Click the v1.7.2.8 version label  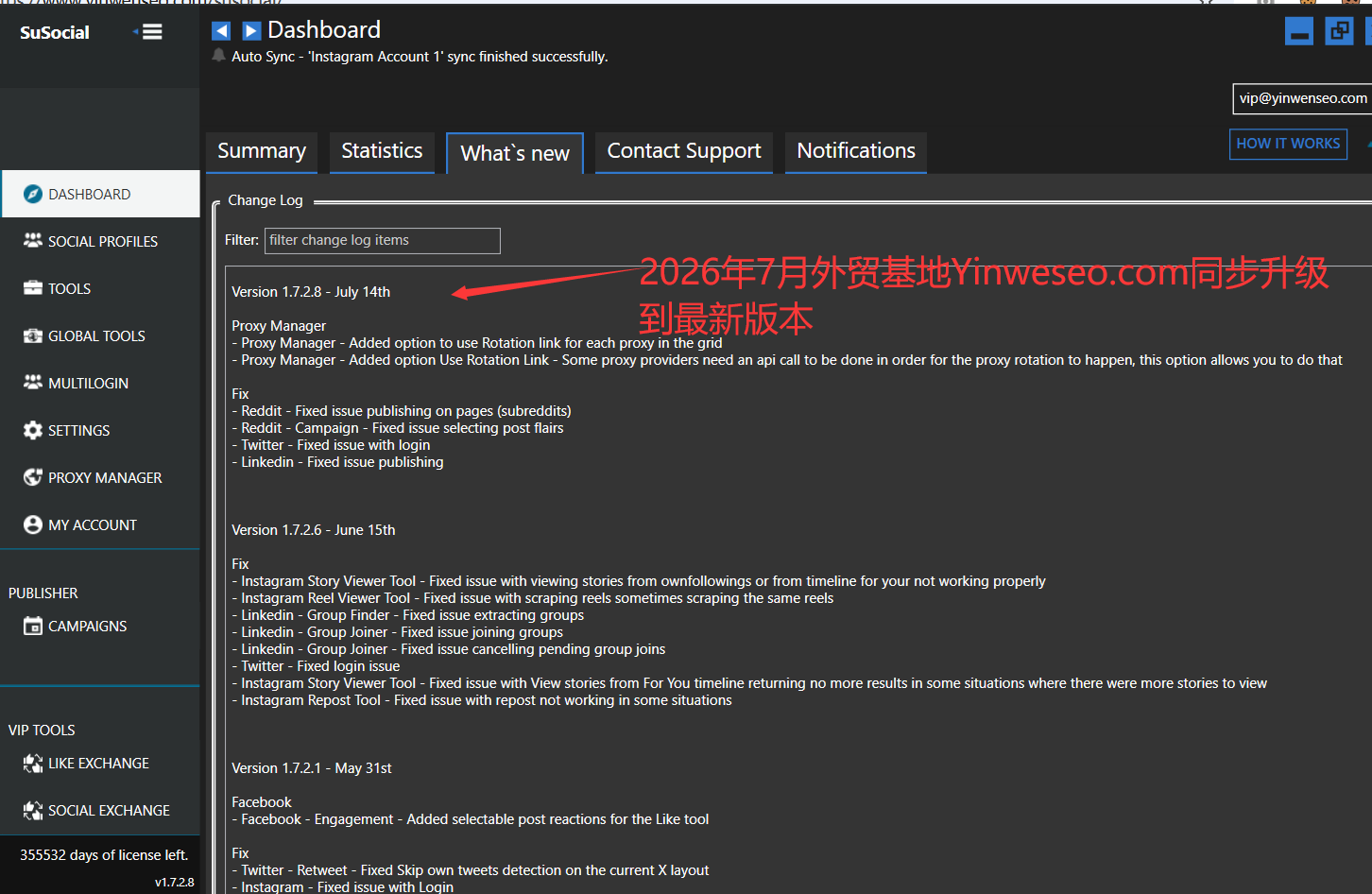point(175,882)
